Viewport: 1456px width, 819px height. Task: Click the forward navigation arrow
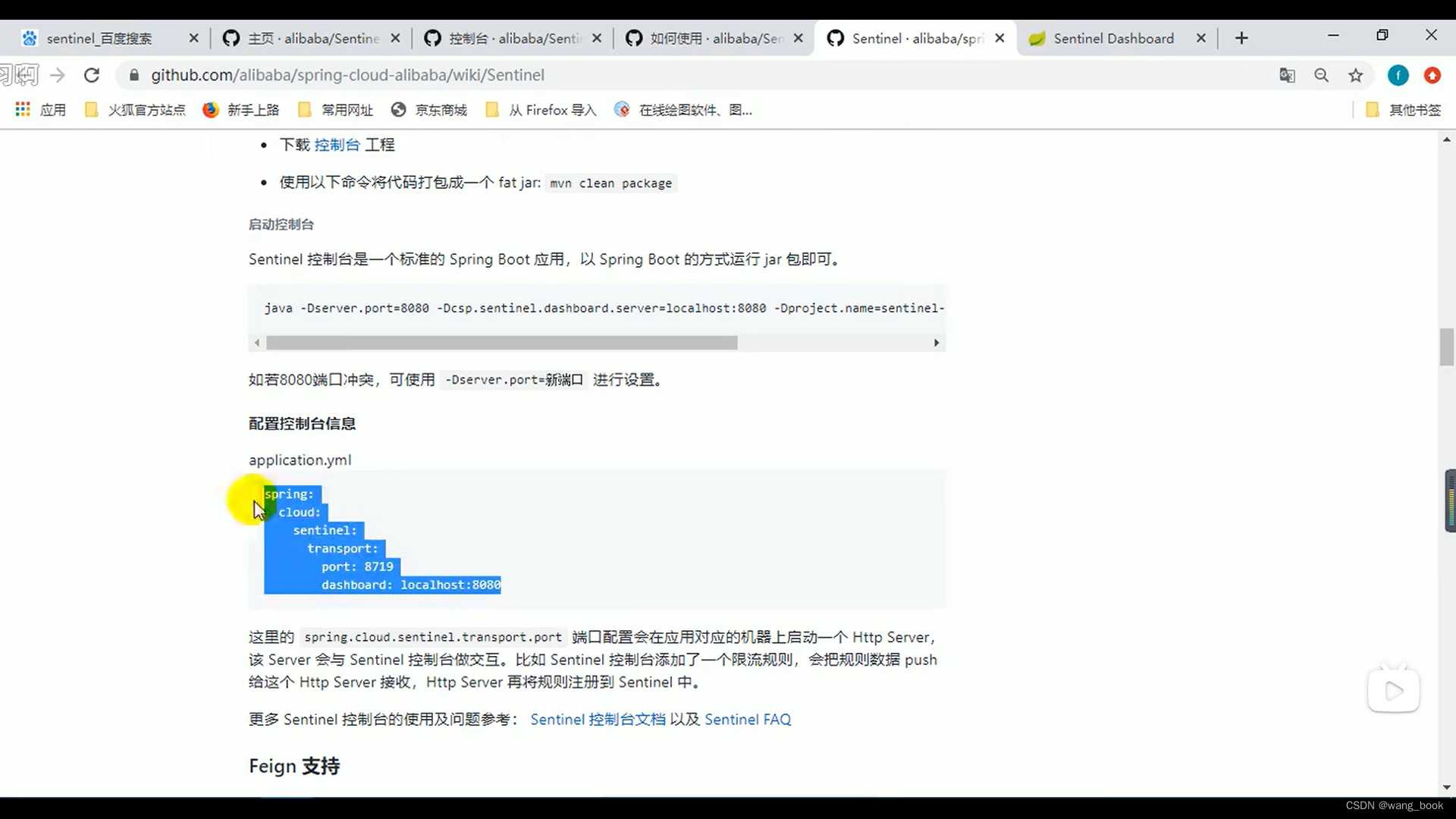coord(58,75)
